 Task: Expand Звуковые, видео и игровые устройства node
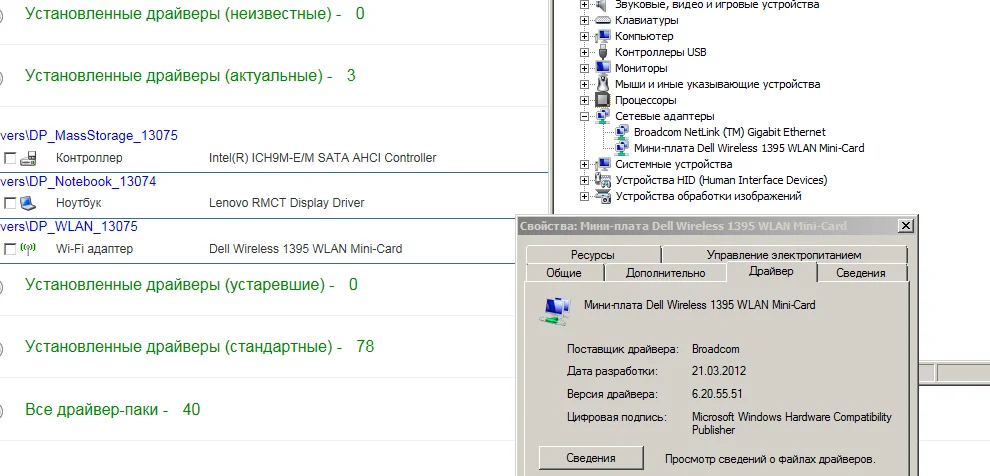click(584, 4)
